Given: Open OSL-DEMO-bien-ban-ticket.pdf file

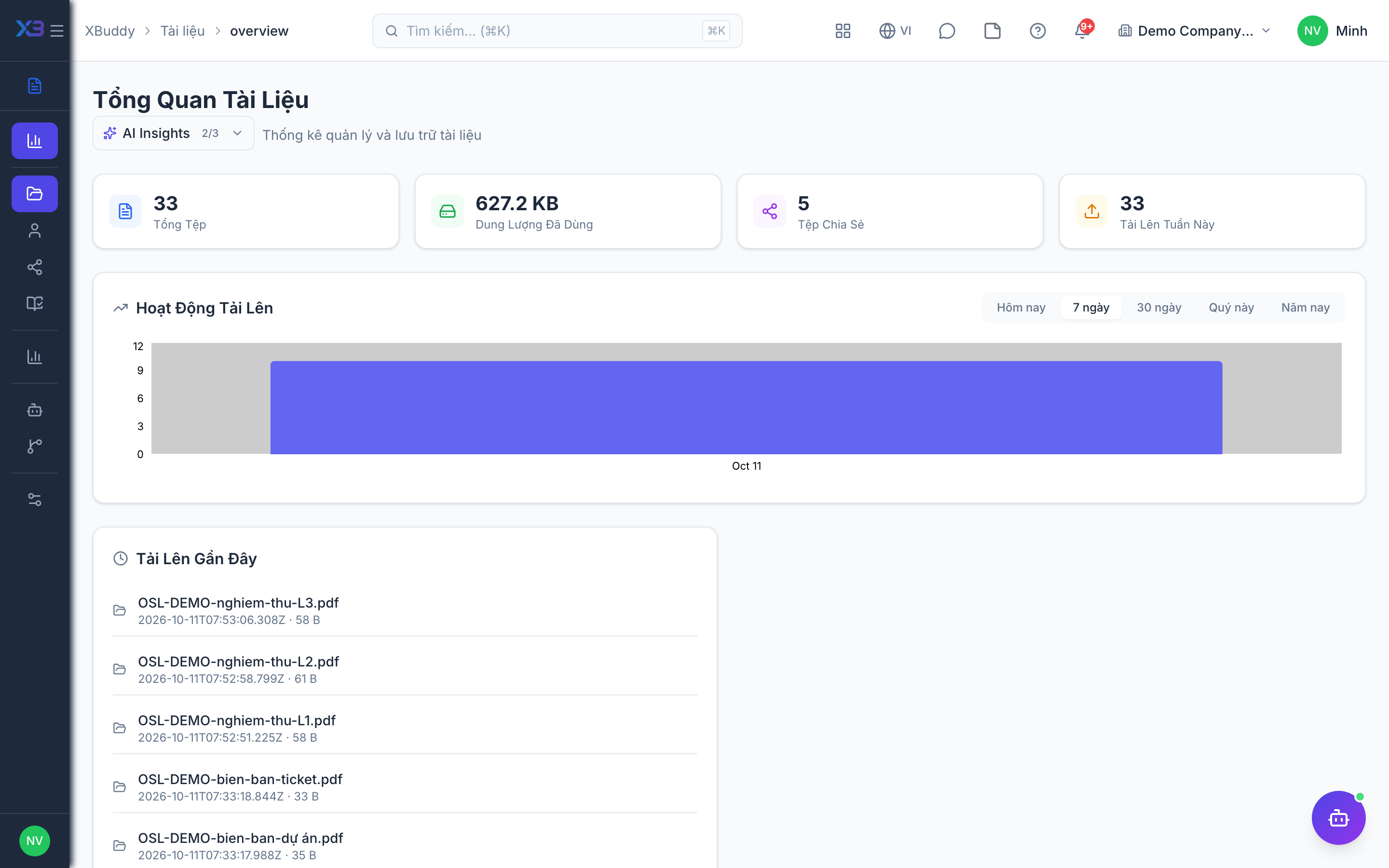Looking at the screenshot, I should (x=405, y=787).
